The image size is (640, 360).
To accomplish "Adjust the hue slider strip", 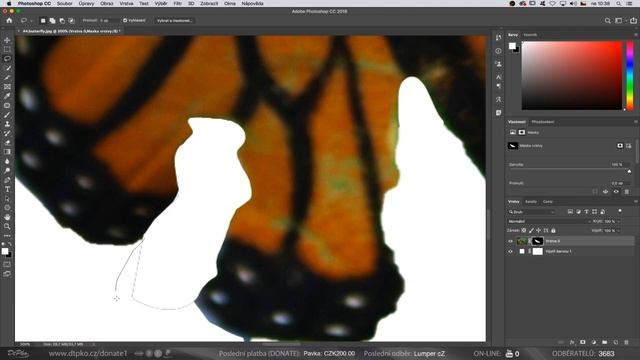I will tap(630, 76).
